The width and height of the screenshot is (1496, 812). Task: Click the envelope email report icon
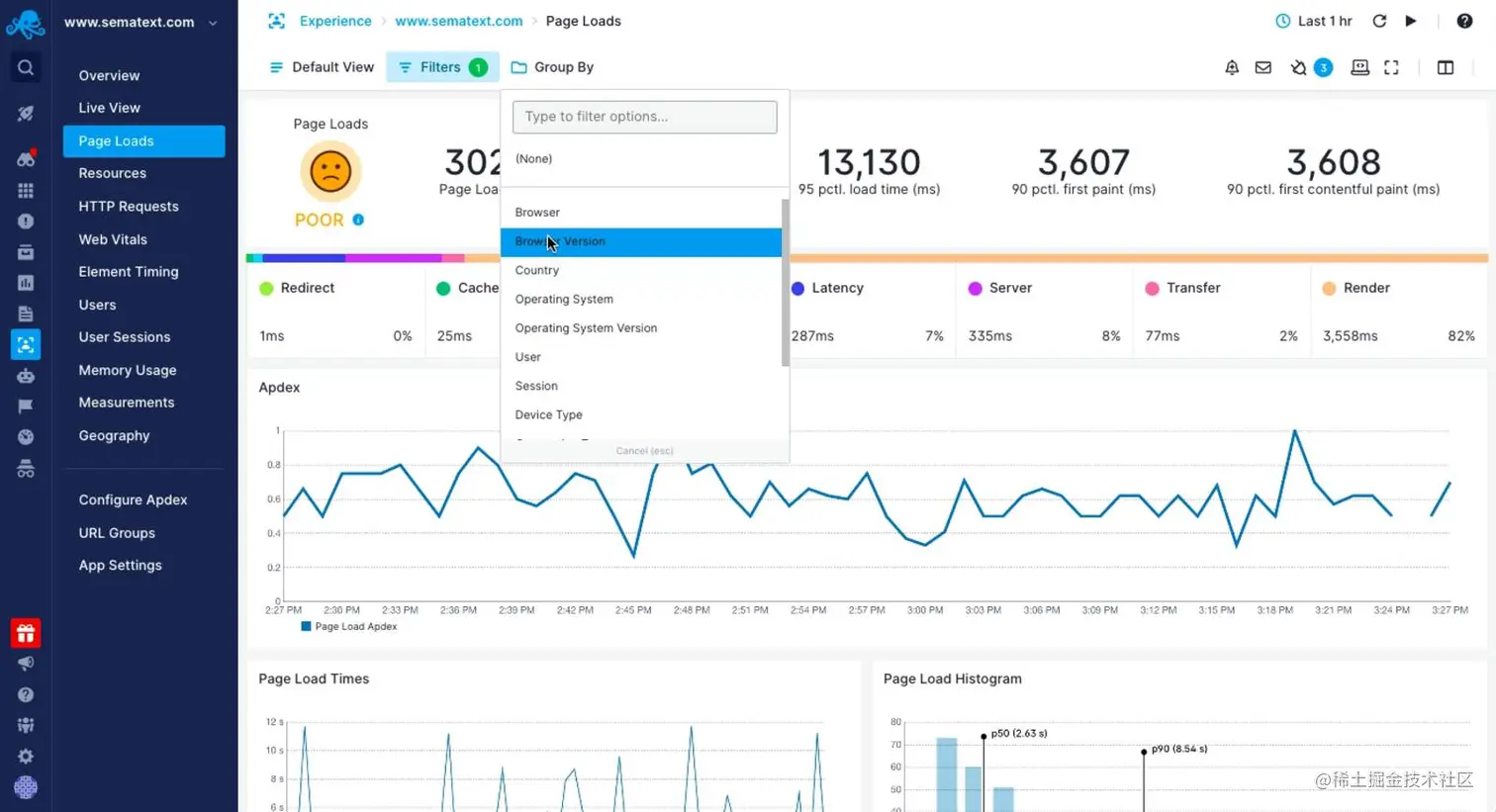tap(1263, 67)
